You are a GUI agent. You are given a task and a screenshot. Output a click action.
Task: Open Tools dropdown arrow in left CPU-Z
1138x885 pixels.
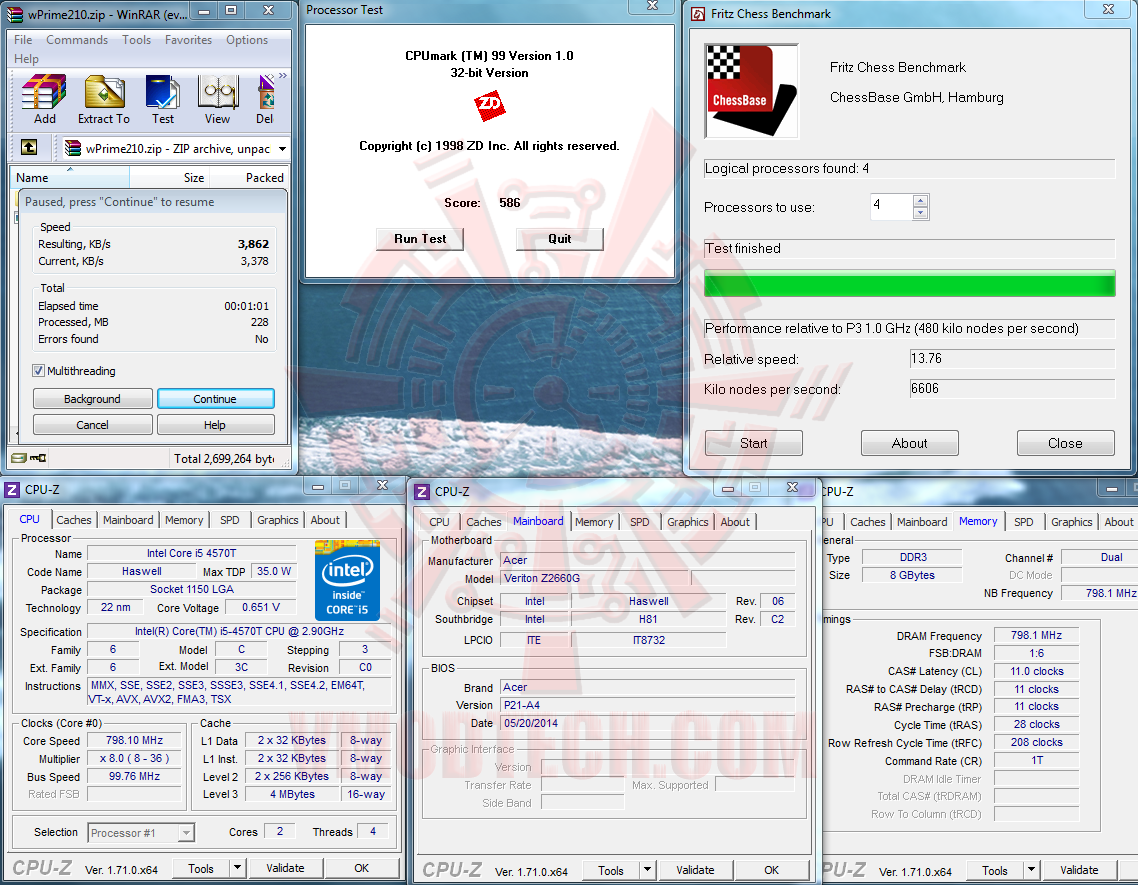tap(237, 868)
